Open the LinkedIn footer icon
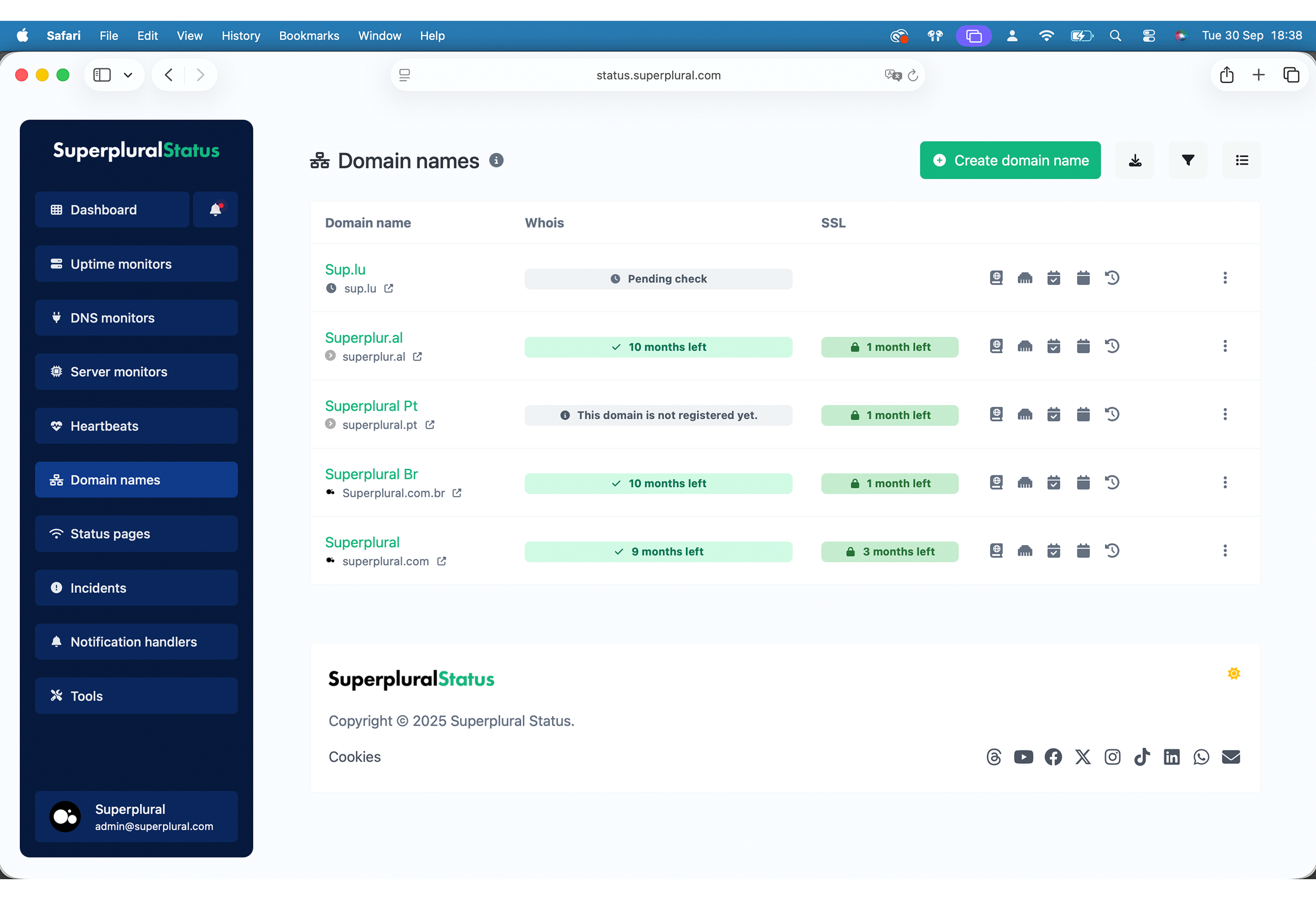Viewport: 1316px width, 900px height. (x=1172, y=757)
